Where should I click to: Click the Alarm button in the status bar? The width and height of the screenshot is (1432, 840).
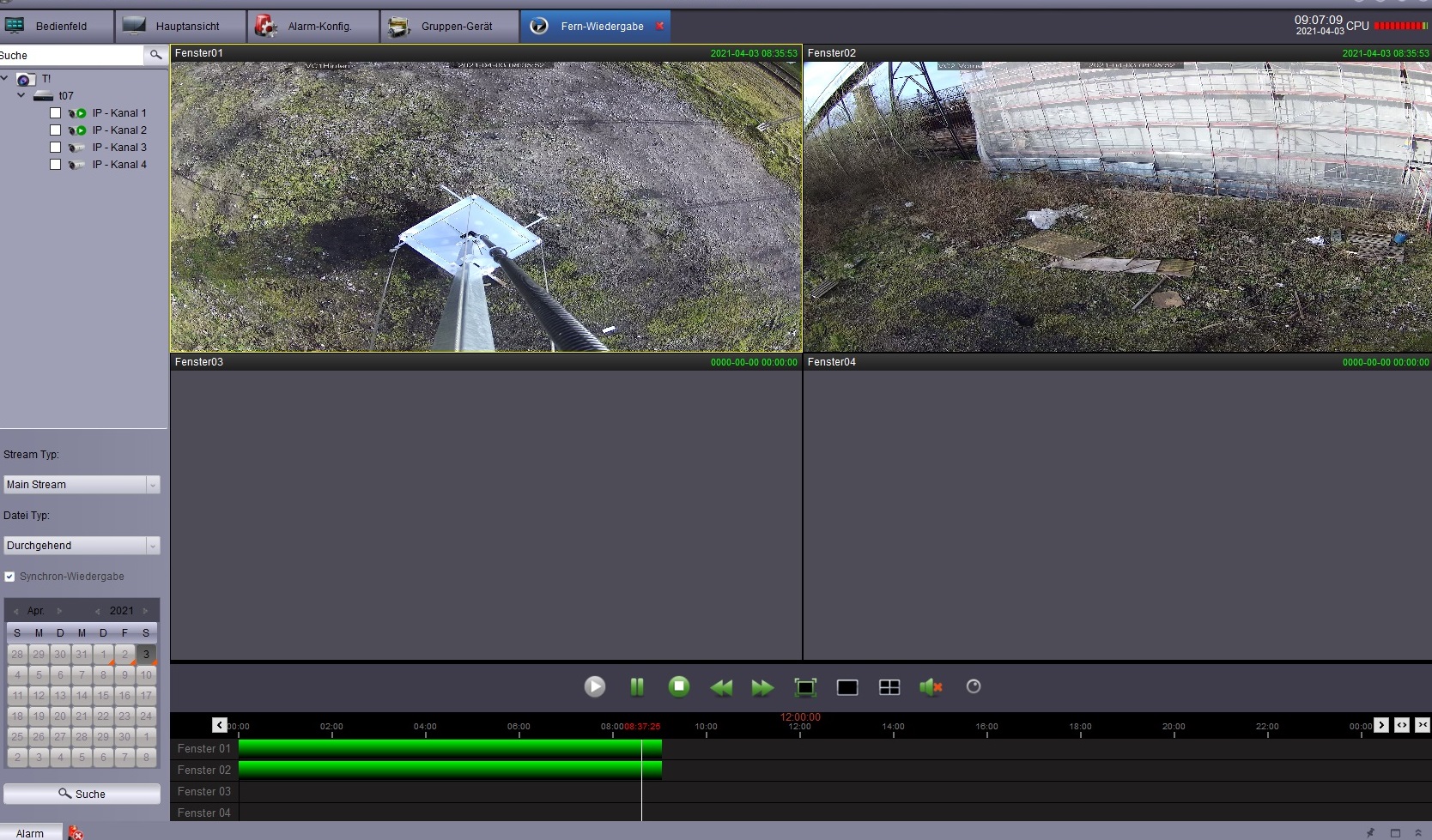[x=30, y=833]
